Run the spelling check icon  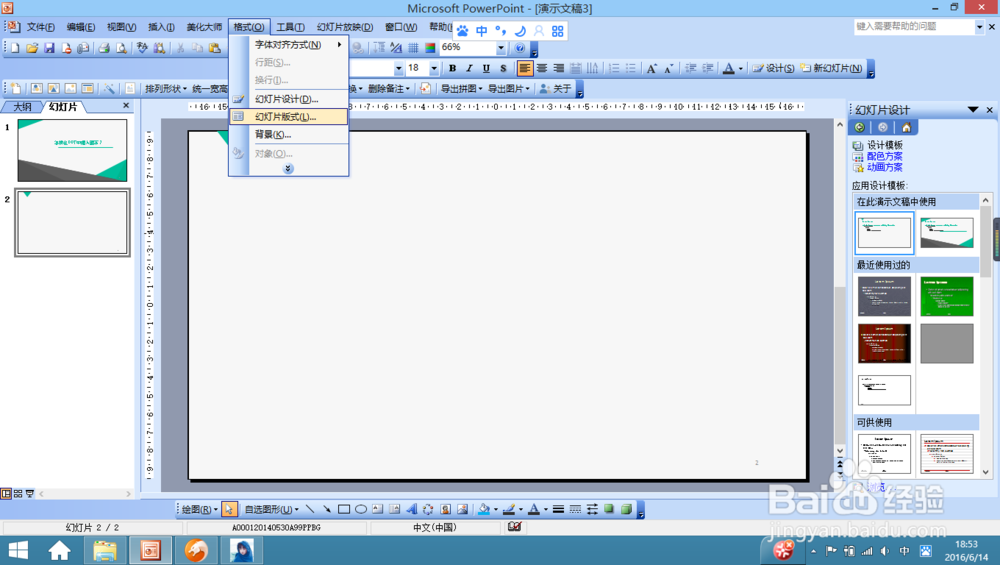coord(142,48)
